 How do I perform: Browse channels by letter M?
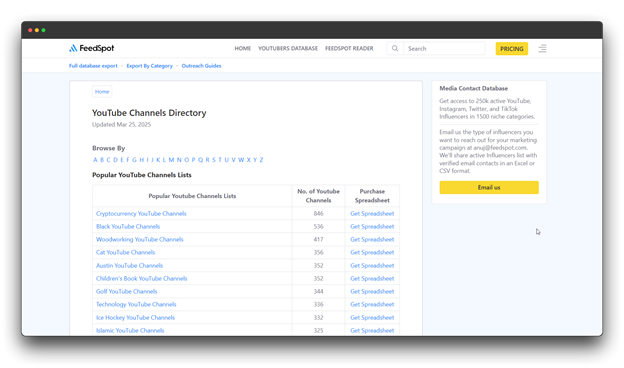tap(171, 160)
